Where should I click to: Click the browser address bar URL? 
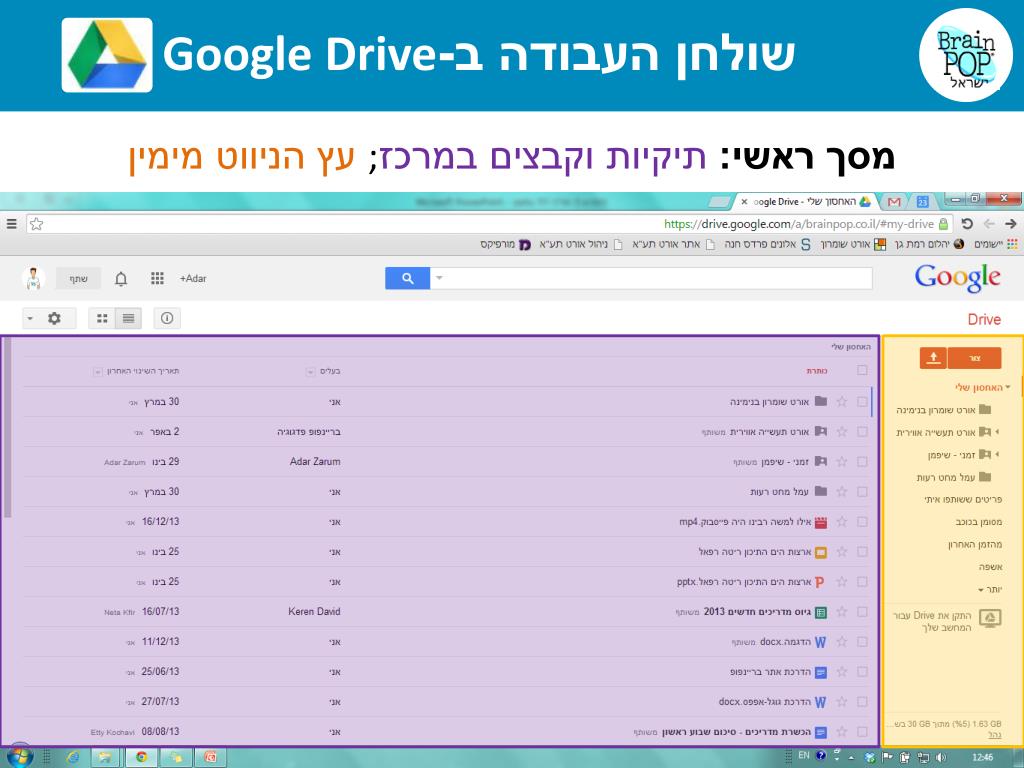tap(799, 224)
